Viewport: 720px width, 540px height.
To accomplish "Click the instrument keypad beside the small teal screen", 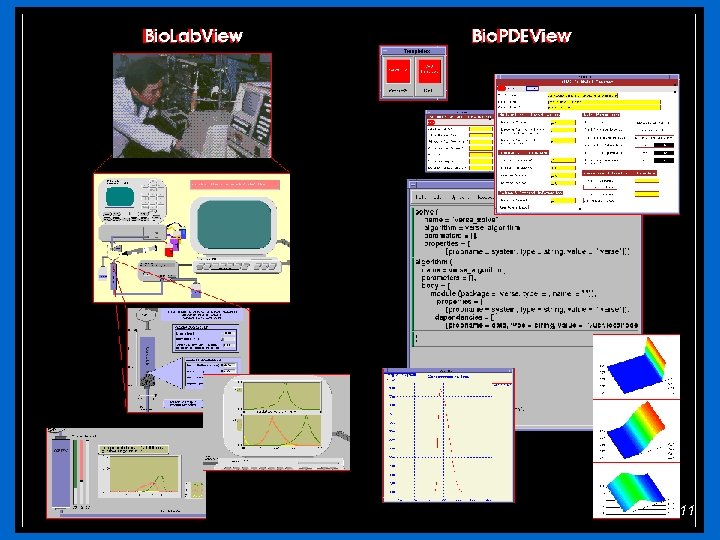I will [153, 197].
